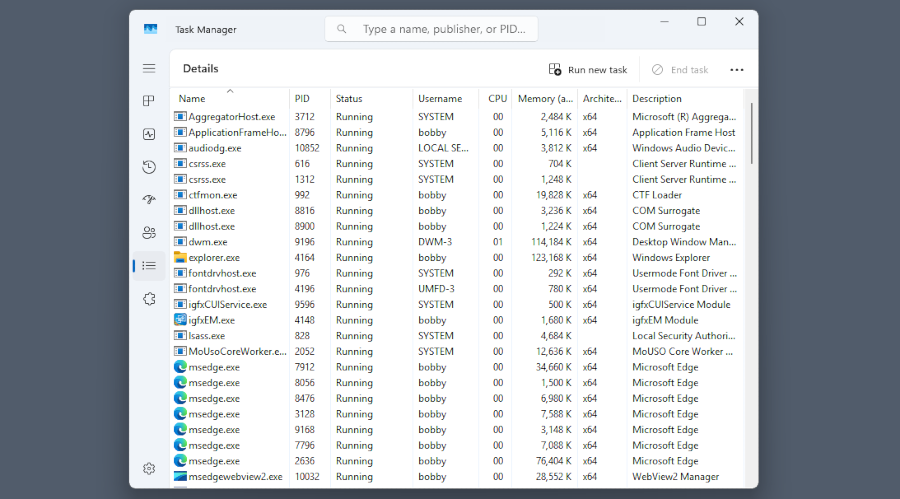This screenshot has width=900, height=499.
Task: Open the three-dots more options menu
Action: point(736,69)
